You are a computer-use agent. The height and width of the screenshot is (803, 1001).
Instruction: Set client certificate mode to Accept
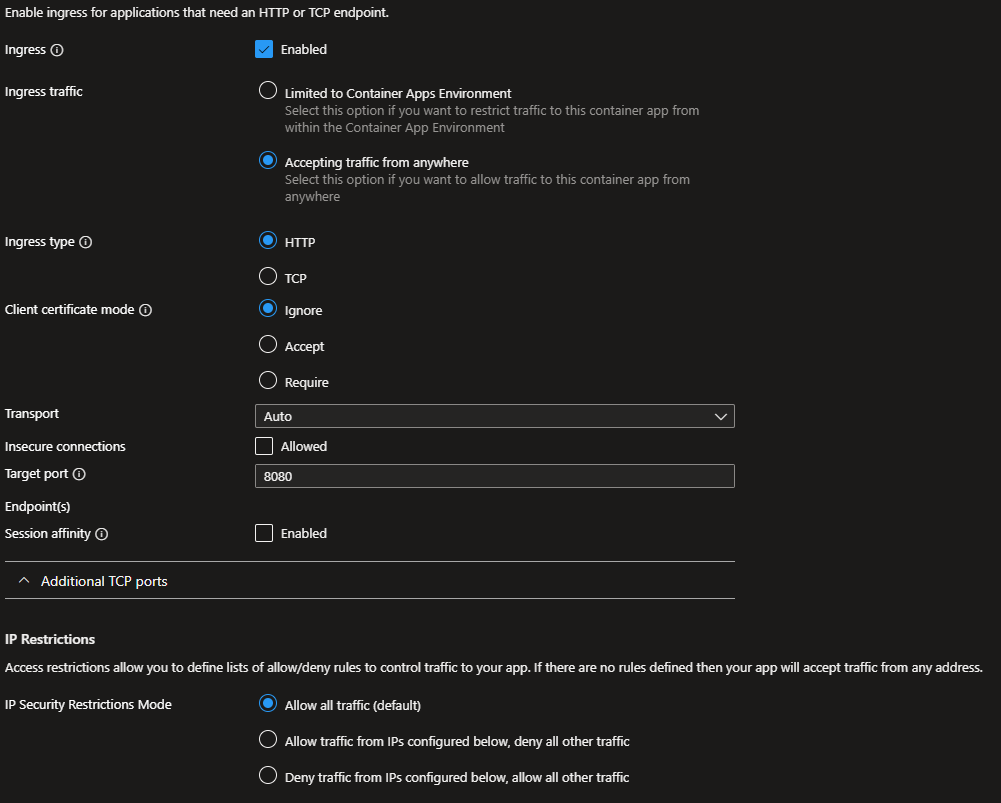268,344
